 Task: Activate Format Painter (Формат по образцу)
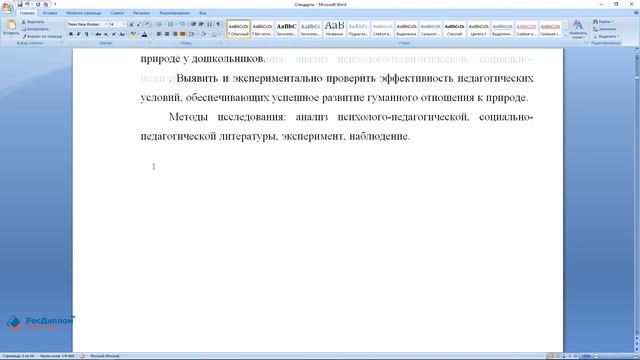[42, 36]
